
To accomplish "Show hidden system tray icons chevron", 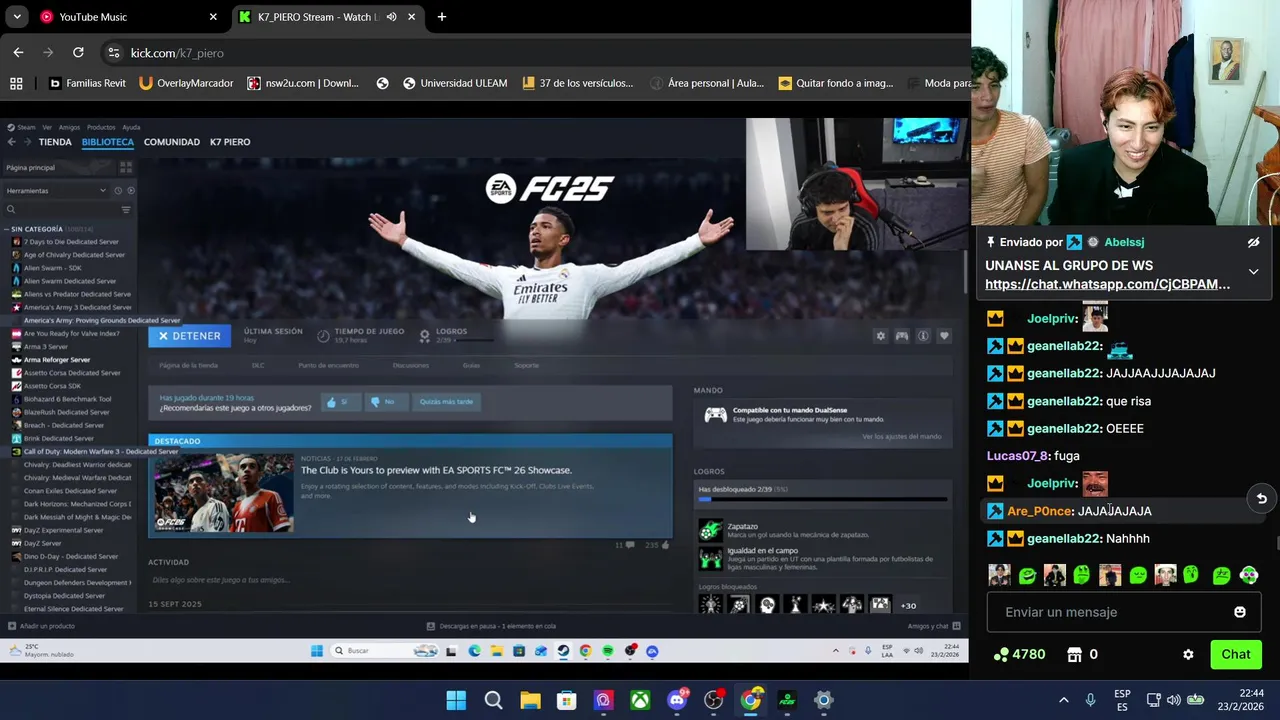I will coord(1064,700).
